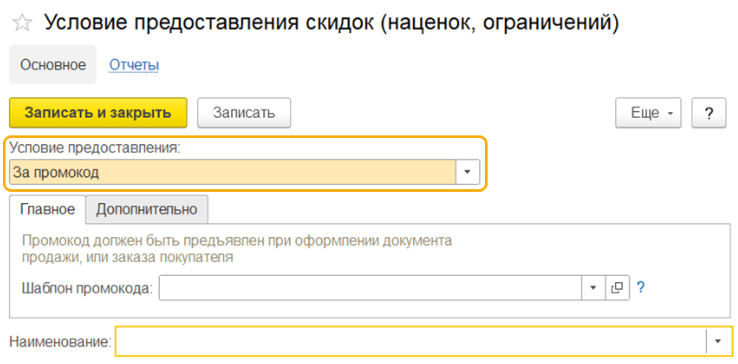Expand the Условие предоставления dropdown arrow
Image resolution: width=738 pixels, height=364 pixels.
point(467,172)
